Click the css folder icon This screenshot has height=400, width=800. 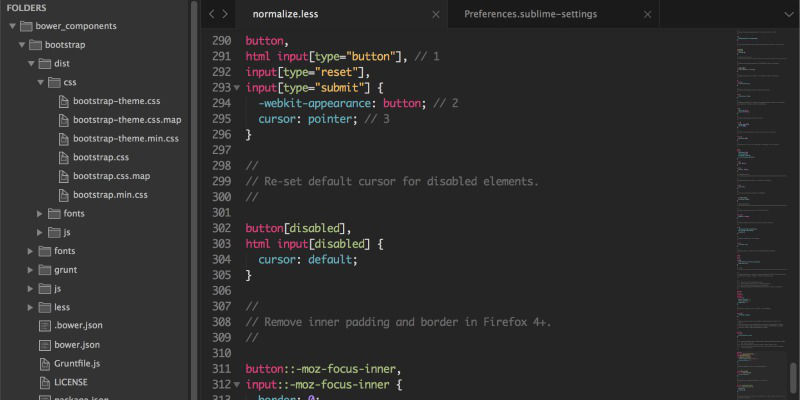click(x=54, y=82)
